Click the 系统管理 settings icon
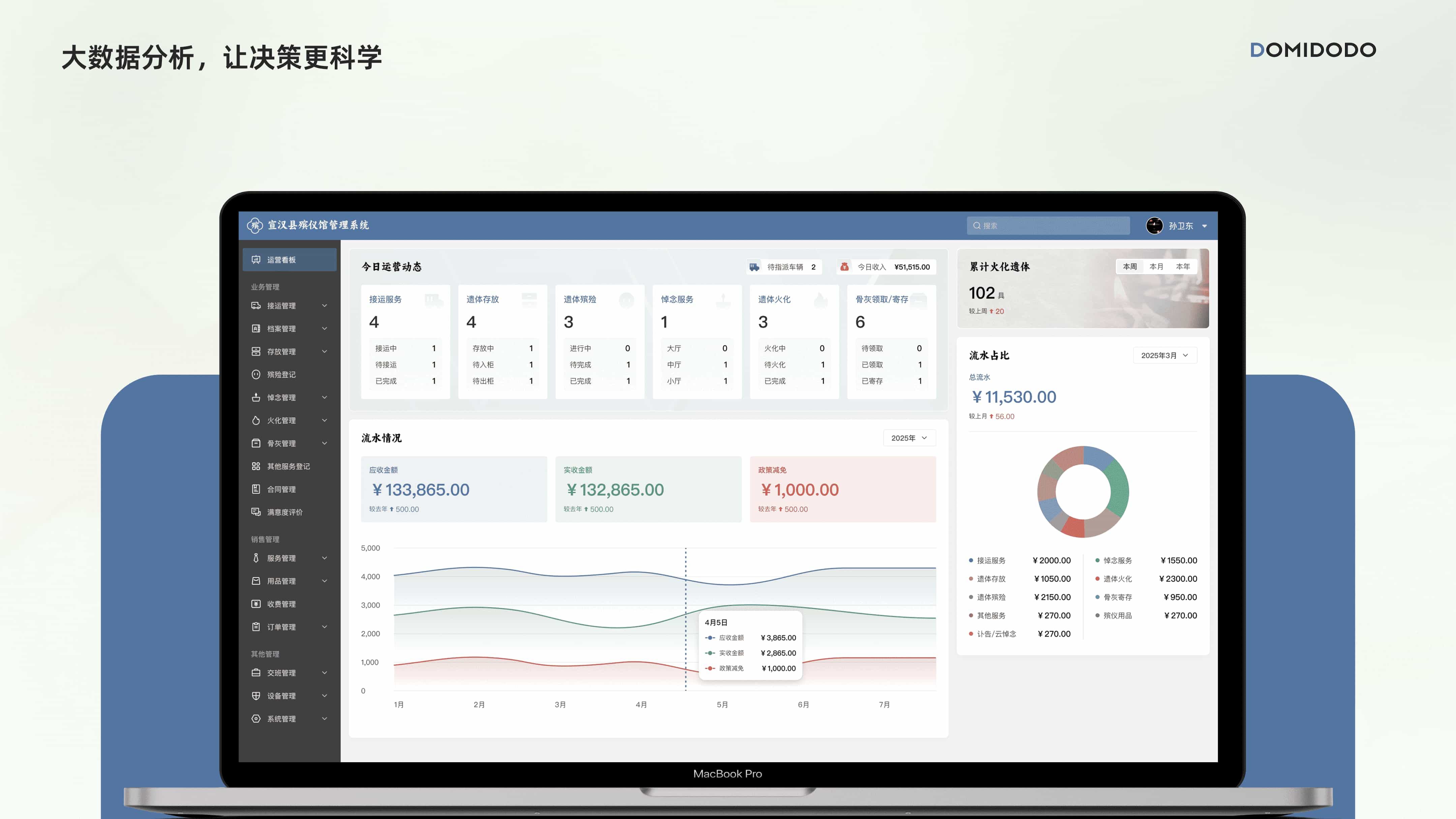The height and width of the screenshot is (819, 1456). click(256, 718)
